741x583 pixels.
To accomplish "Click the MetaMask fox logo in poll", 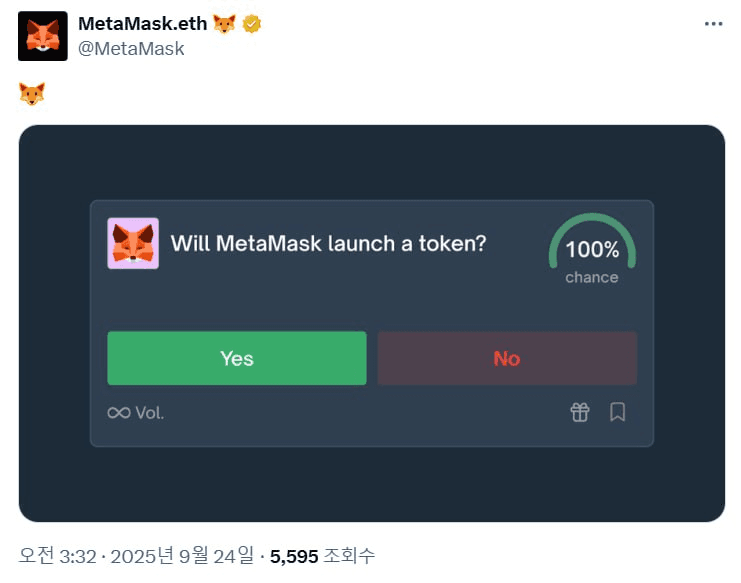I will (x=133, y=243).
